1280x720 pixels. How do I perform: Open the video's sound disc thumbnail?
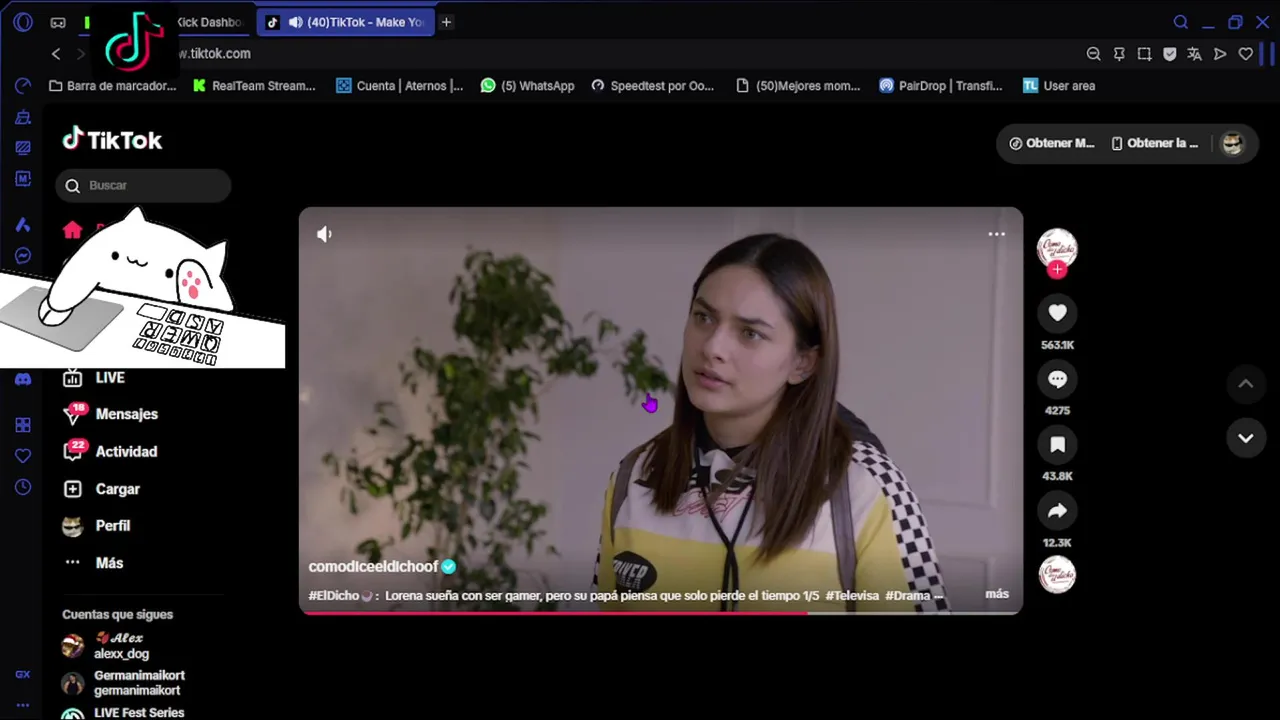(1057, 575)
